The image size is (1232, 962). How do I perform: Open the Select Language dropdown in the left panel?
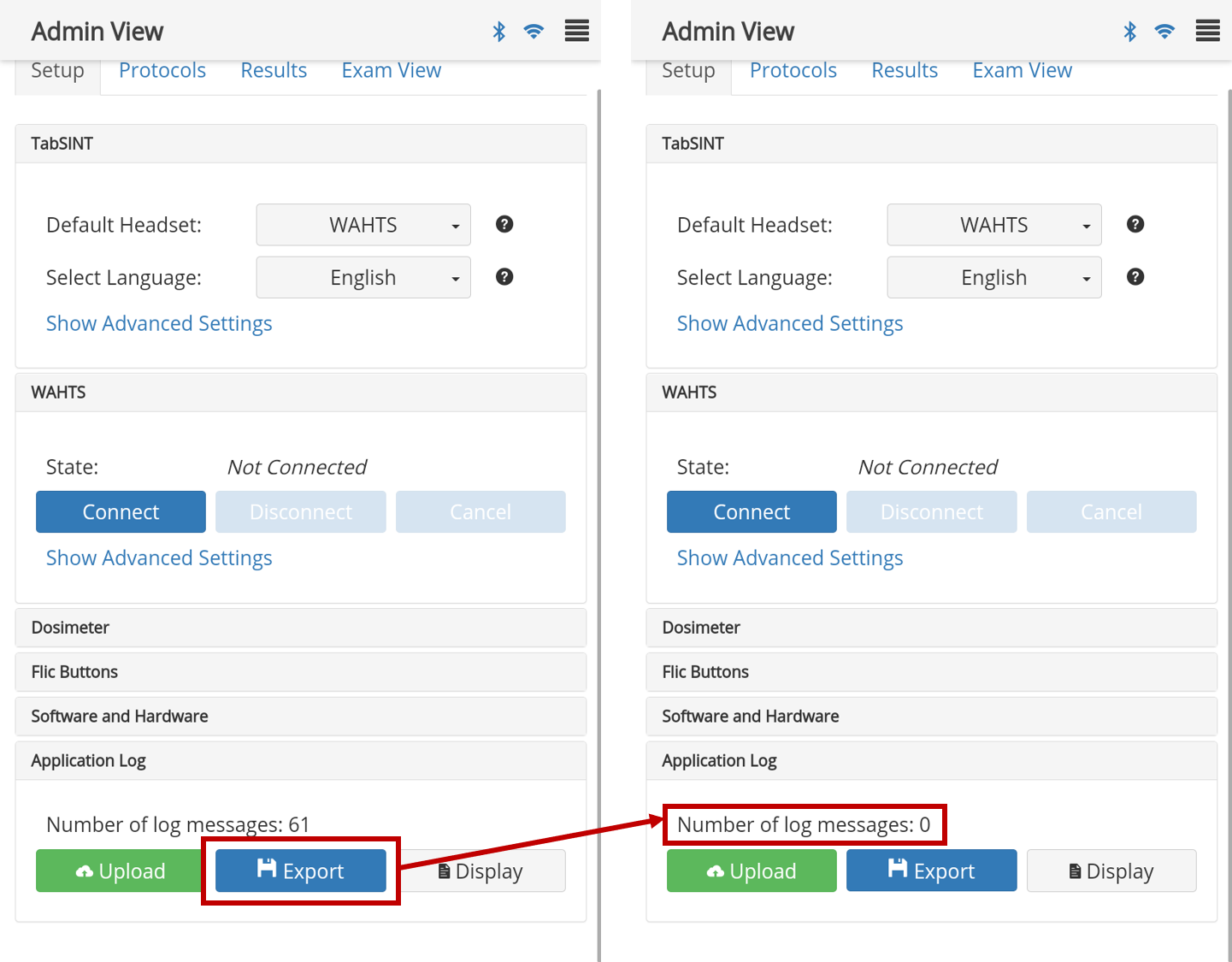point(363,278)
